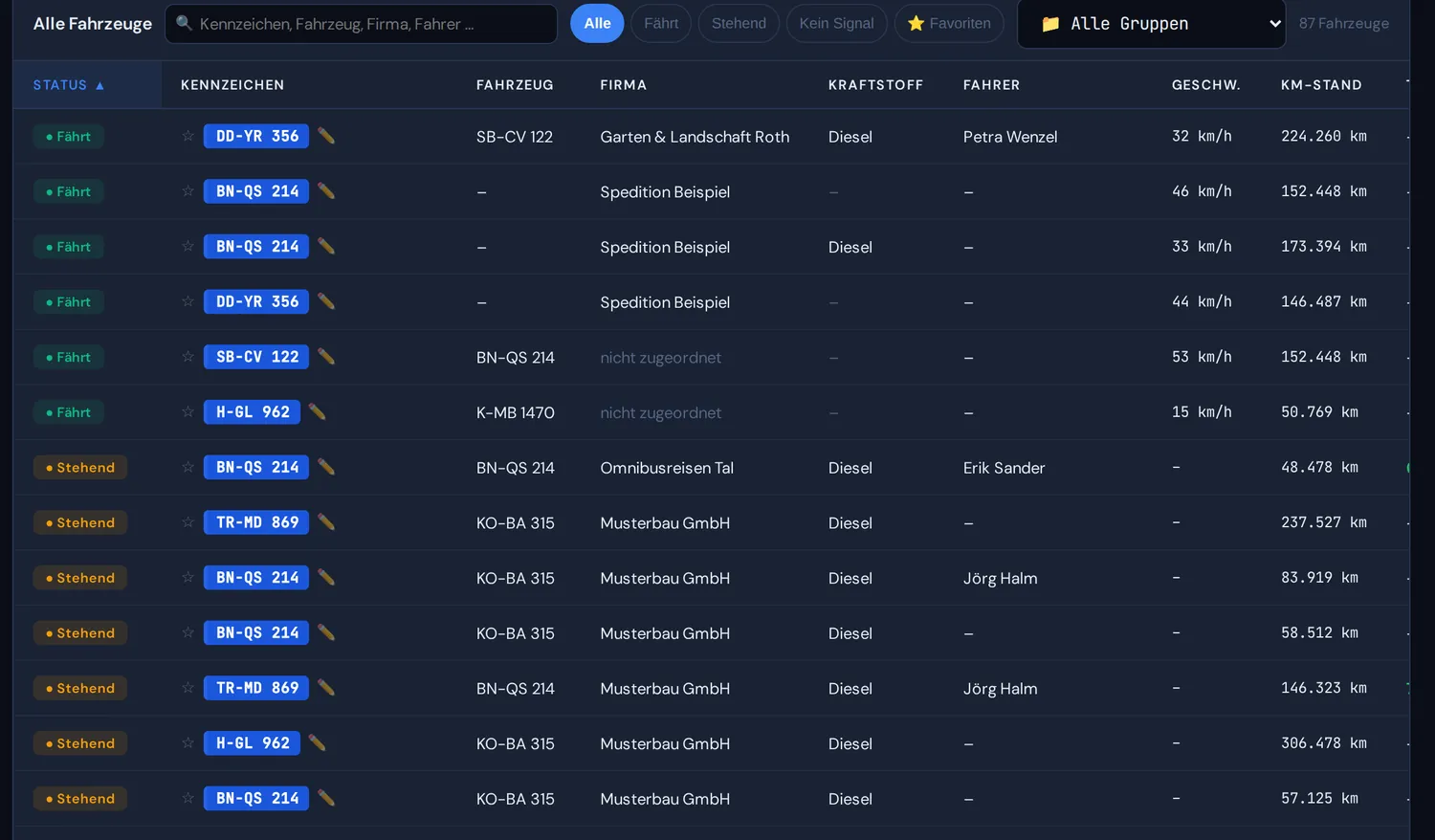
Task: Filter vehicles by Fährt tab
Action: pos(661,23)
